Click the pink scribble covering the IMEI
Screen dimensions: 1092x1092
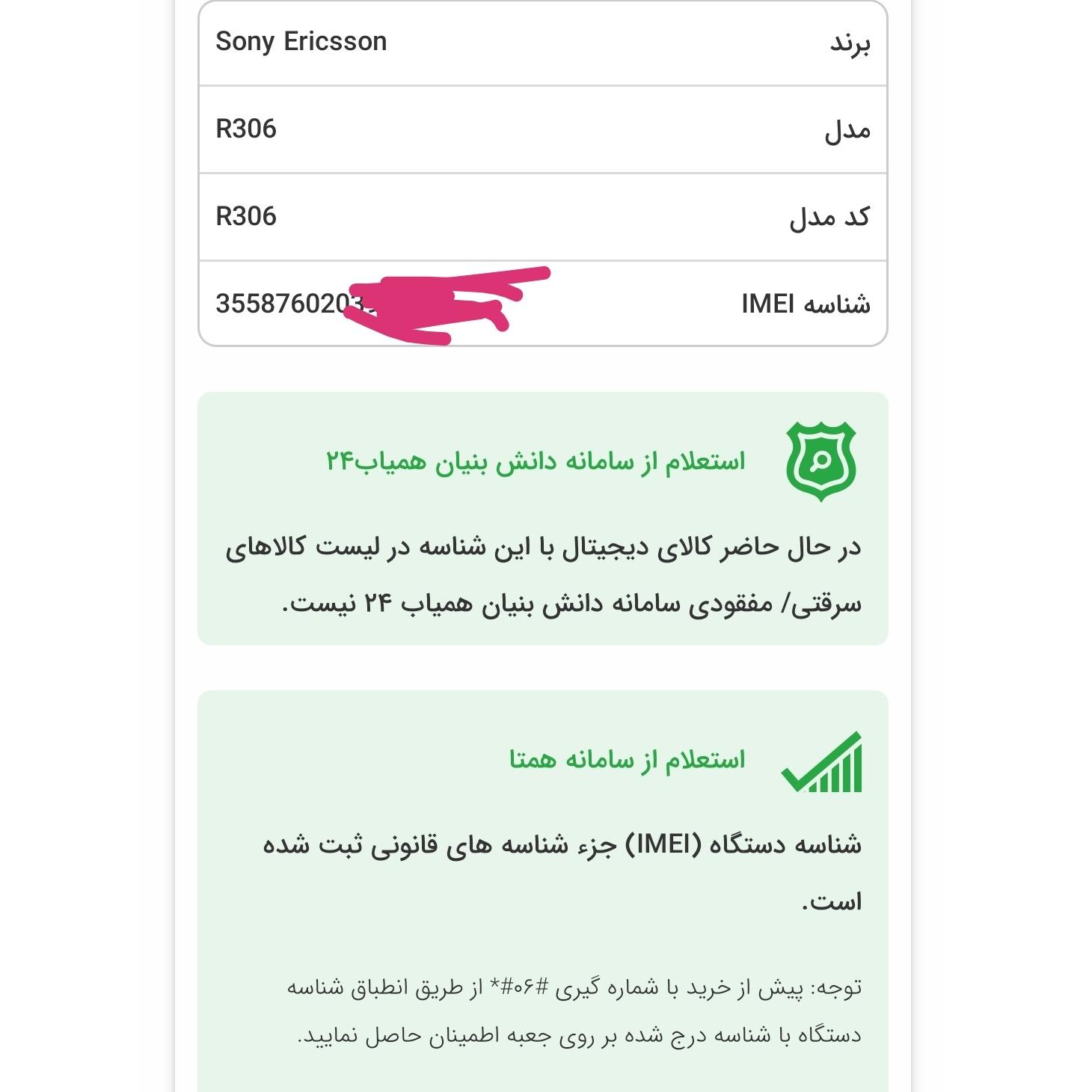[447, 306]
